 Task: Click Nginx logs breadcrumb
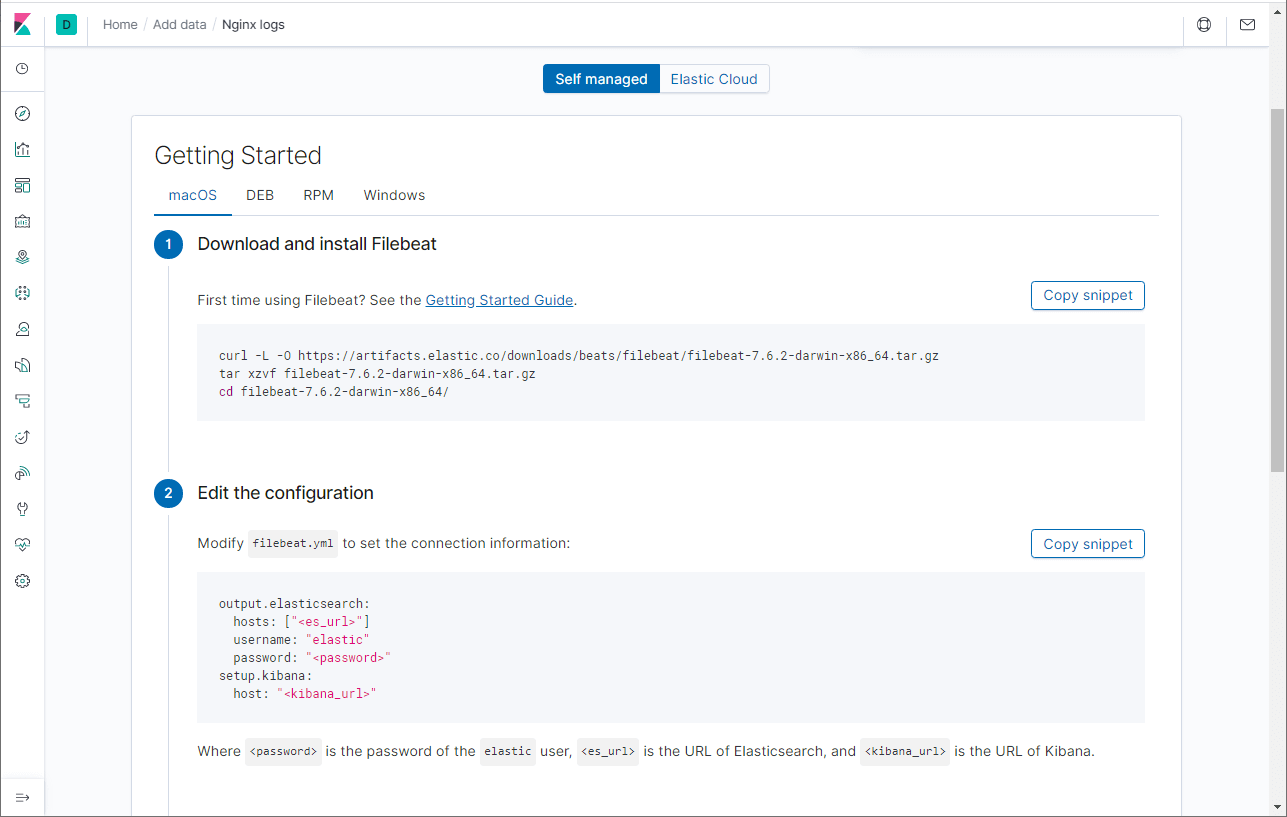tap(253, 24)
